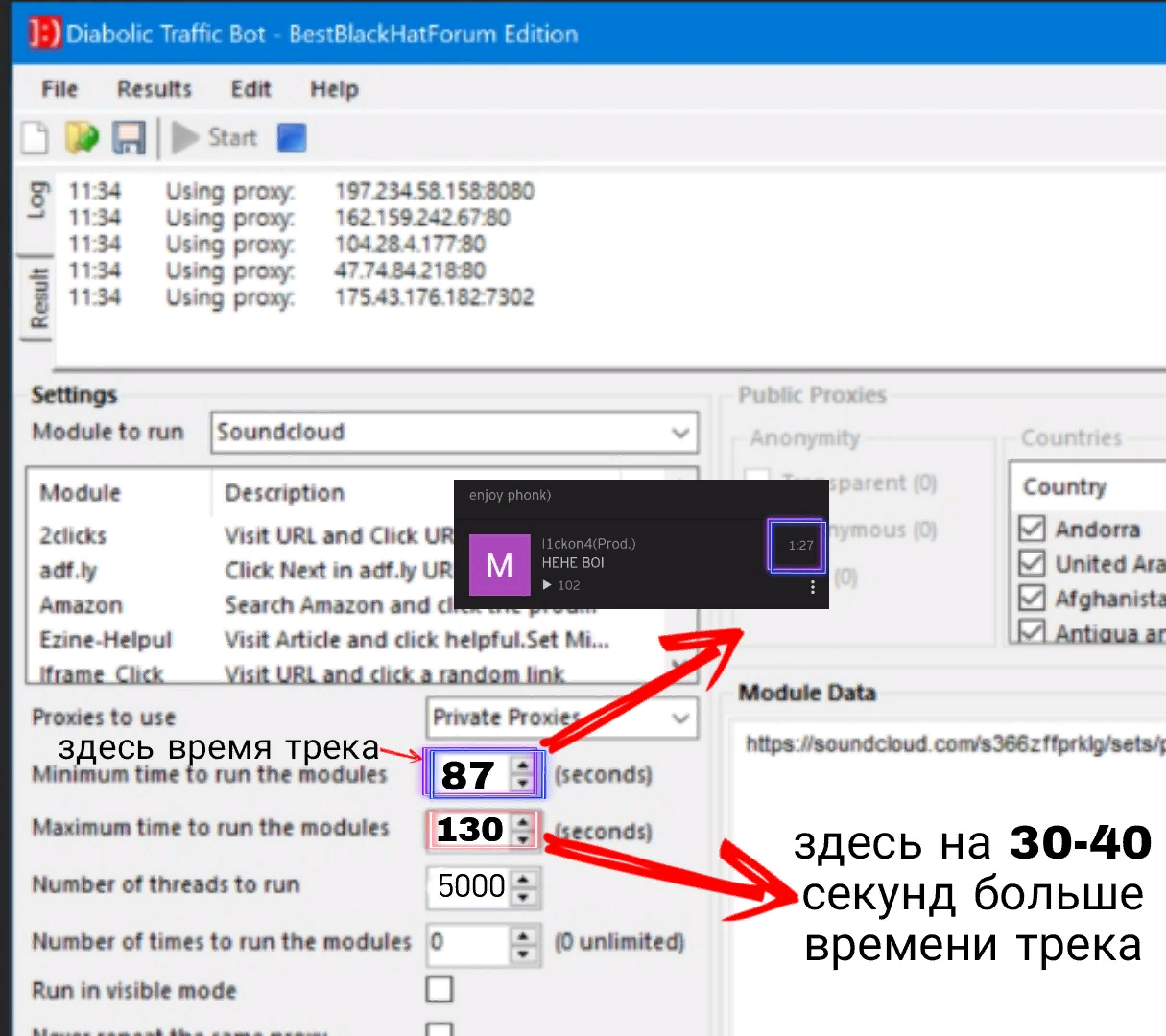The height and width of the screenshot is (1036, 1166).
Task: Click the log entry 175.43.176.182:7302
Action: [x=434, y=297]
